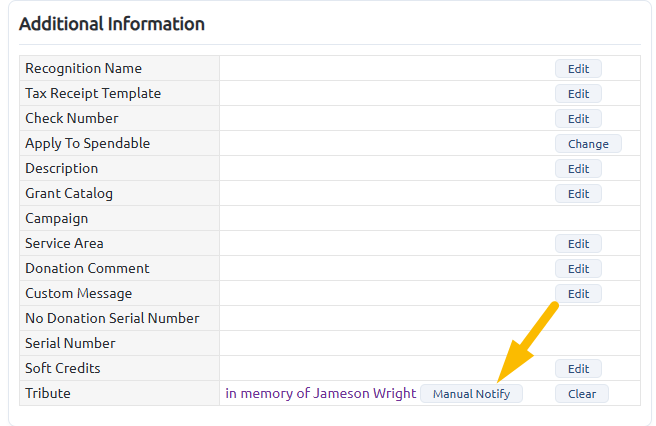
Task: Edit the Check Number
Action: [578, 119]
